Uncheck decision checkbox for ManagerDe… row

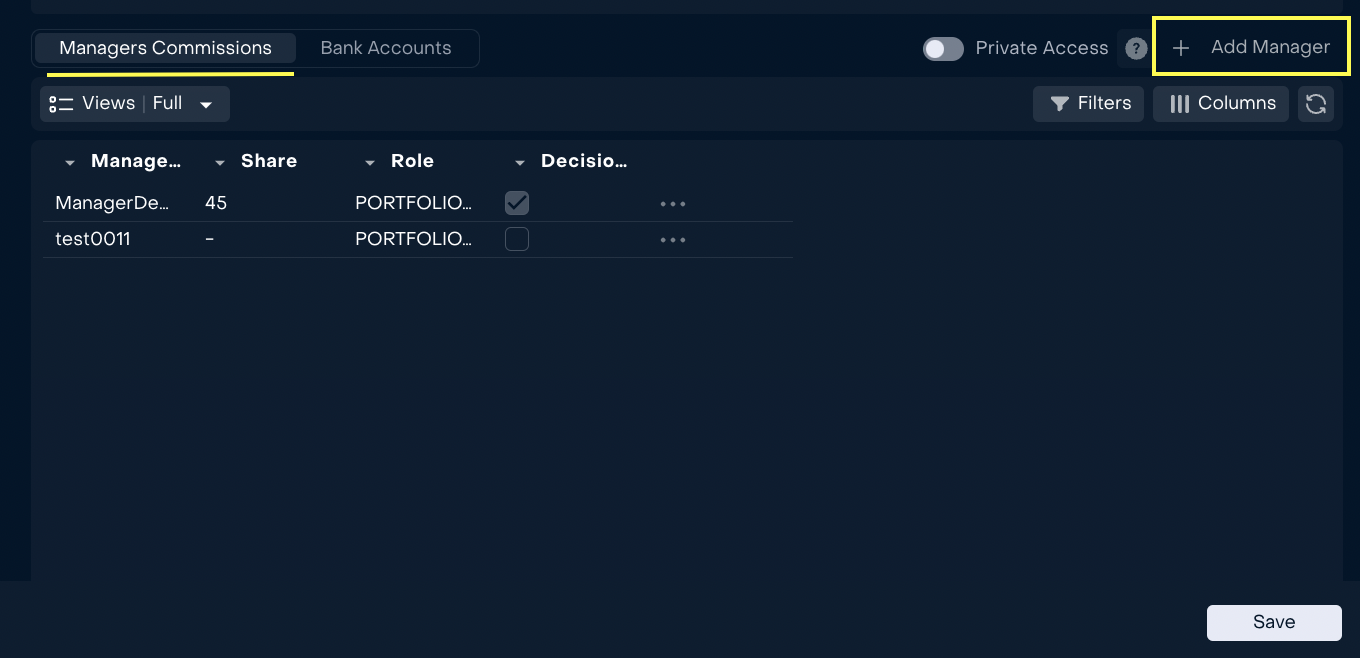point(517,203)
